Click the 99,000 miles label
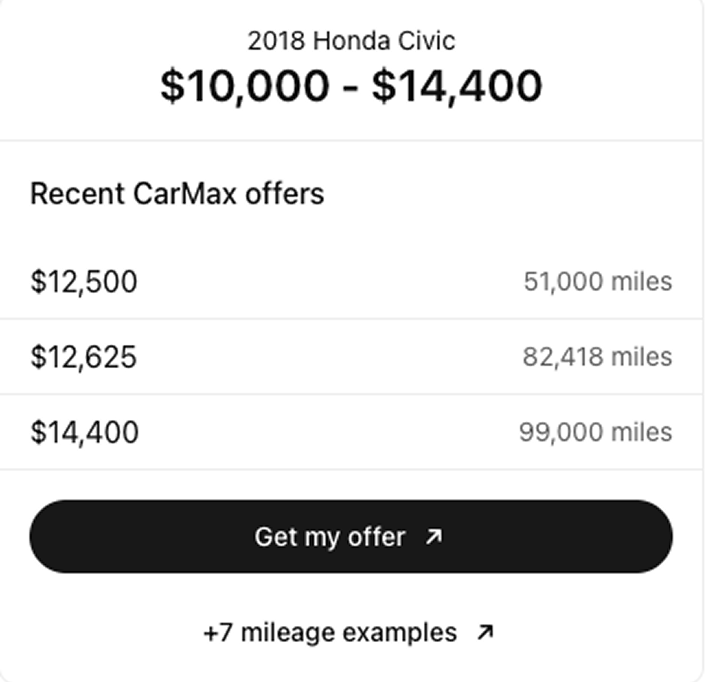706x682 pixels. tap(595, 432)
